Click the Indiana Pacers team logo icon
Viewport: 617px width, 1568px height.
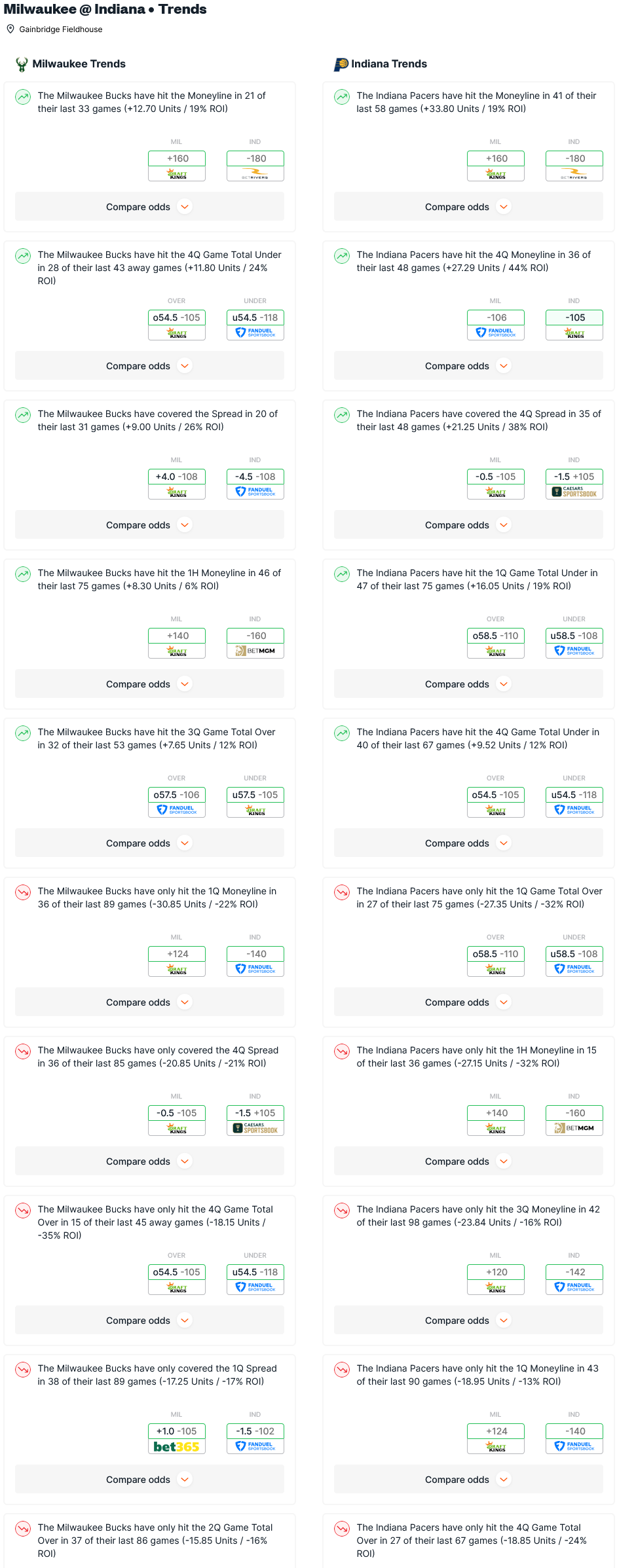pyautogui.click(x=341, y=64)
